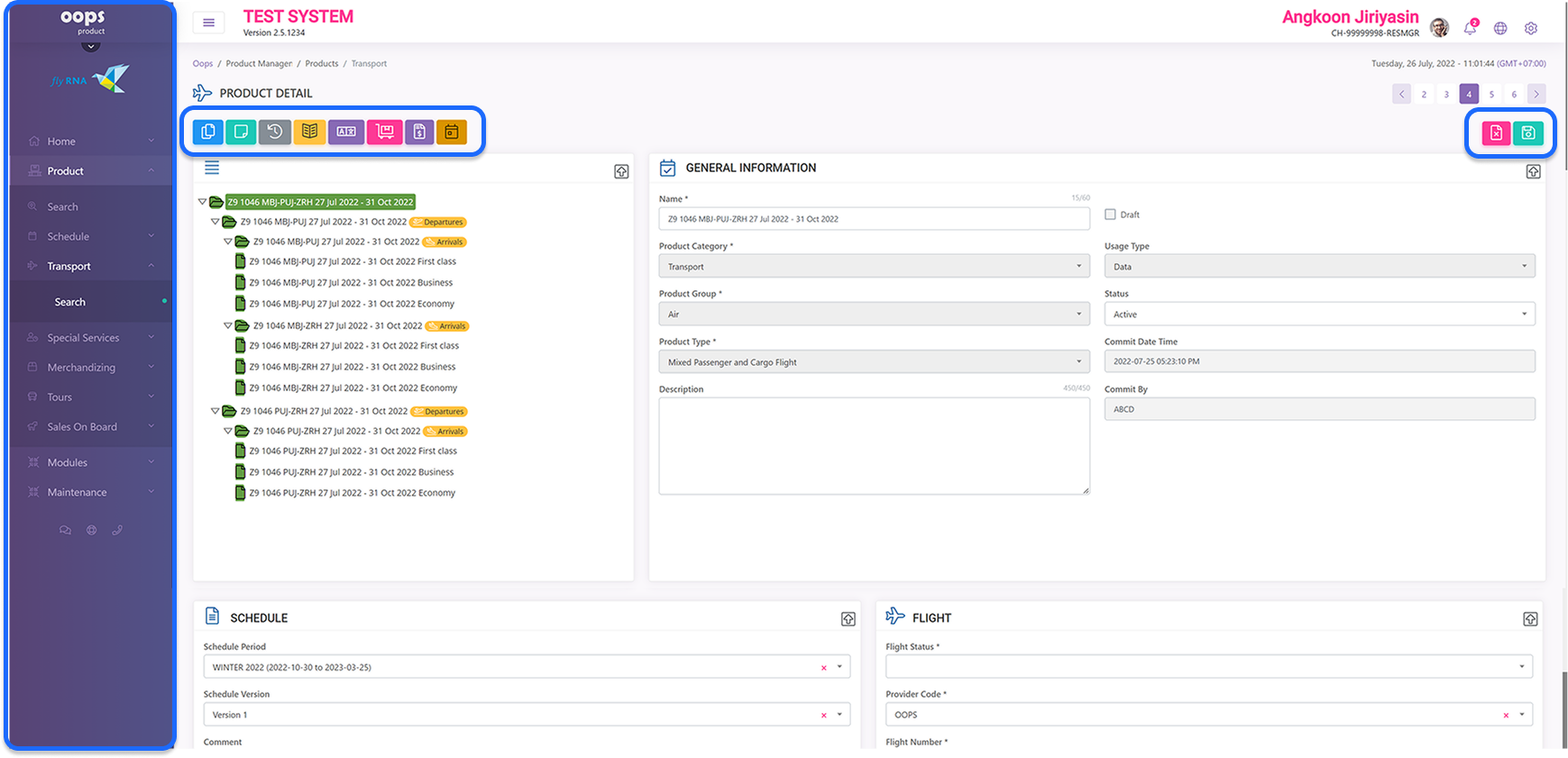1568x758 pixels.
Task: Click the Product Manager breadcrumb link
Action: (259, 64)
